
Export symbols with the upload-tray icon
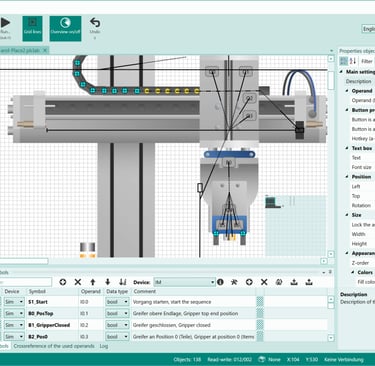coord(309,282)
